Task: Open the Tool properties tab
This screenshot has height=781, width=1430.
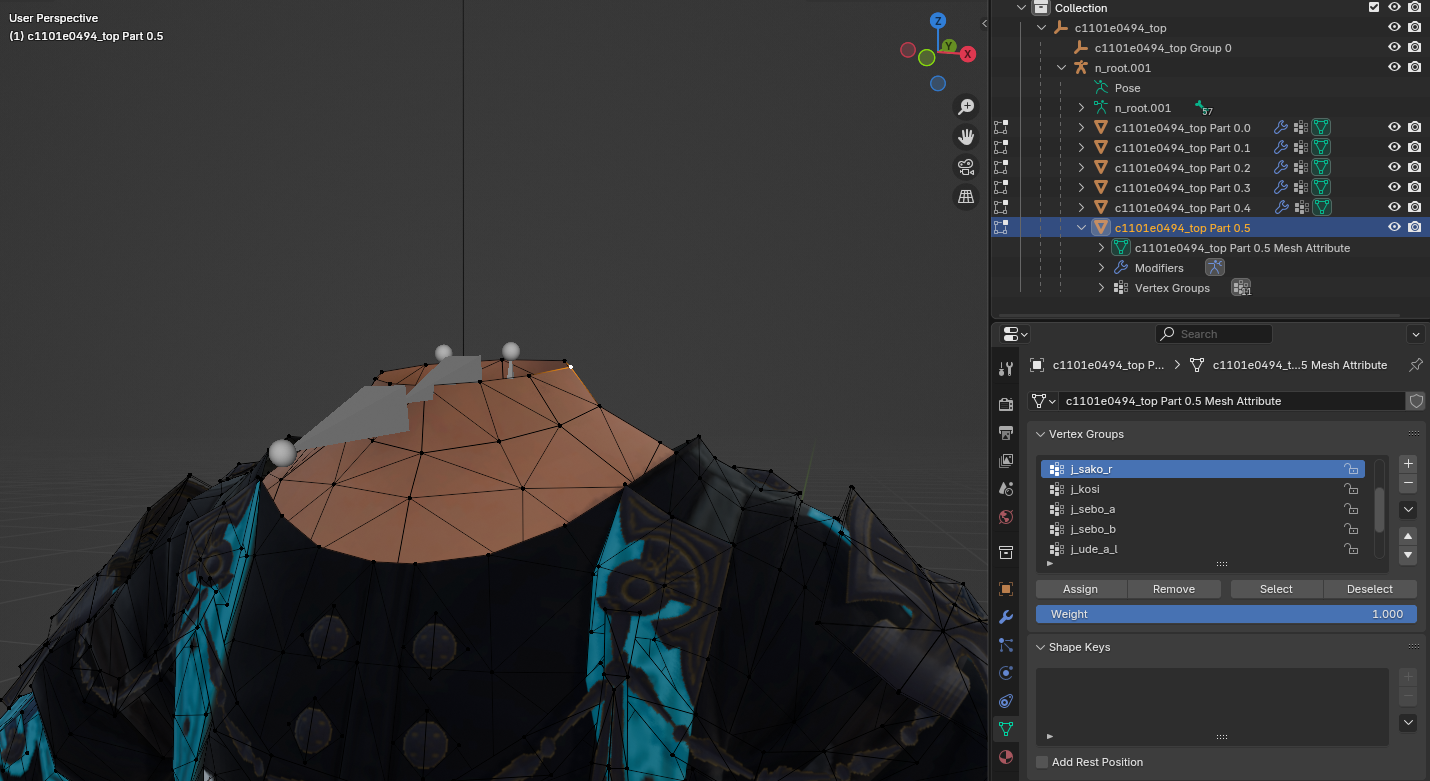Action: click(x=1006, y=369)
